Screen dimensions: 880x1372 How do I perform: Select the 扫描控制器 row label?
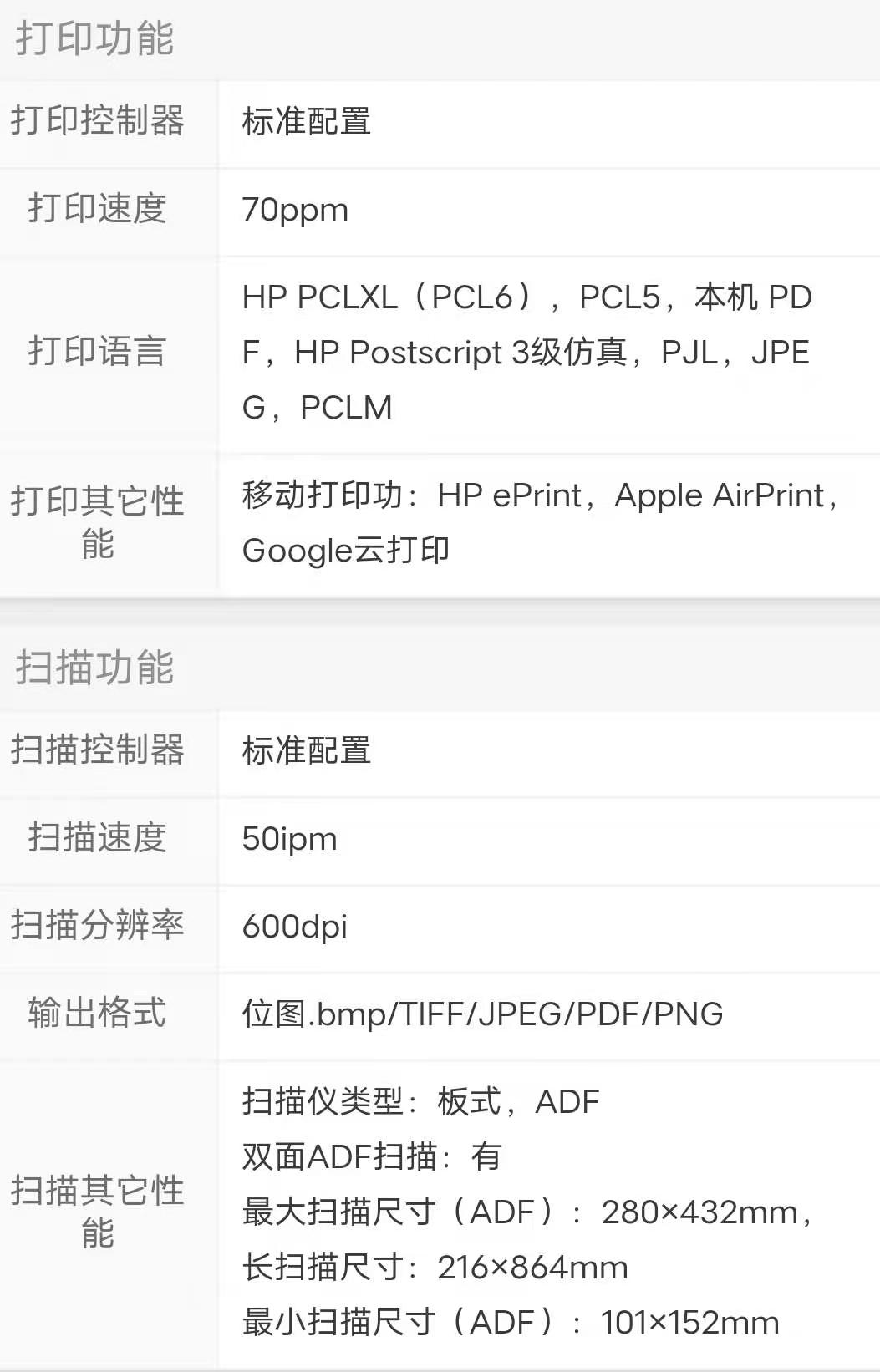click(x=98, y=750)
